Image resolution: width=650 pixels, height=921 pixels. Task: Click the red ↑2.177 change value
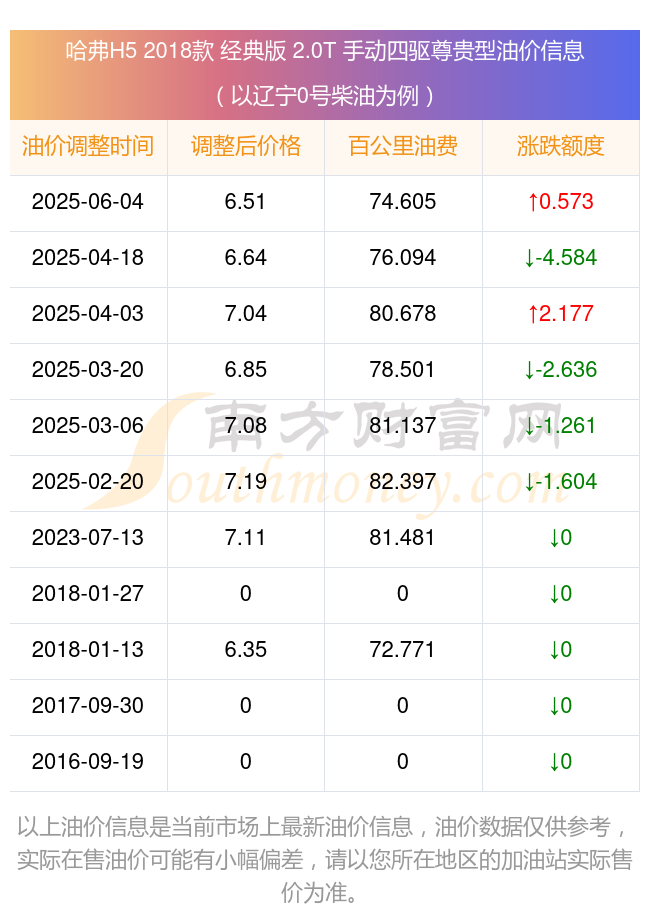[561, 314]
